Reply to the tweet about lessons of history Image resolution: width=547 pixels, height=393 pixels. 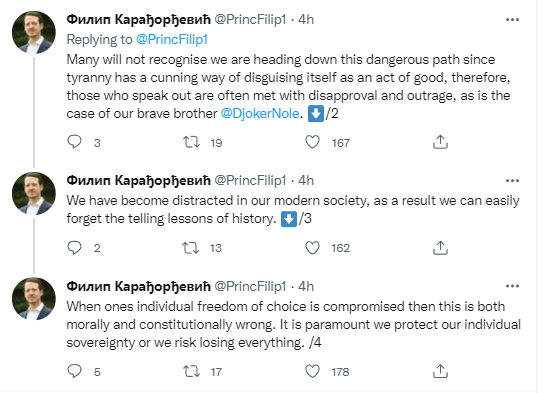(74, 248)
